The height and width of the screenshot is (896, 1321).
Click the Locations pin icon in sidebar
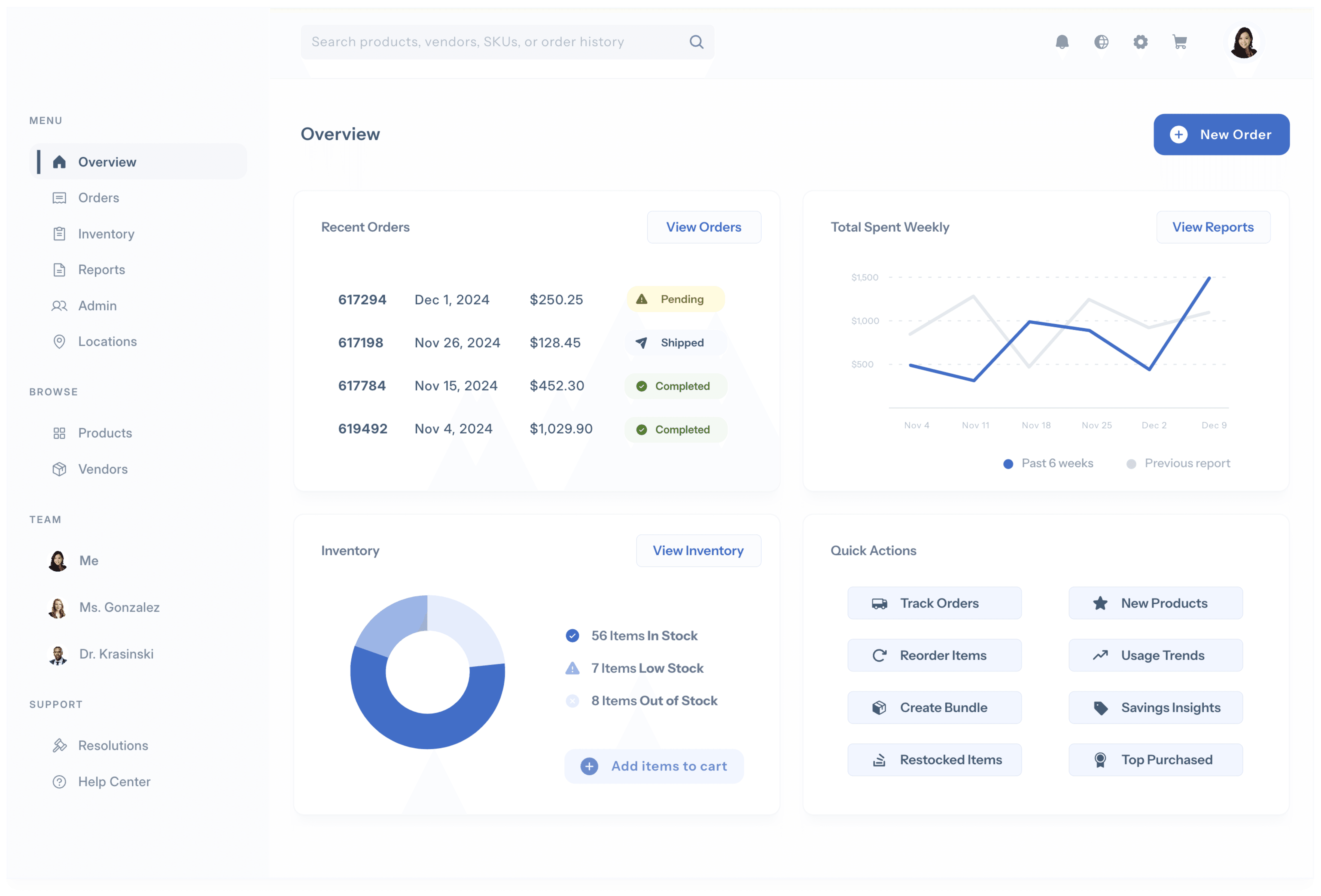(x=59, y=342)
